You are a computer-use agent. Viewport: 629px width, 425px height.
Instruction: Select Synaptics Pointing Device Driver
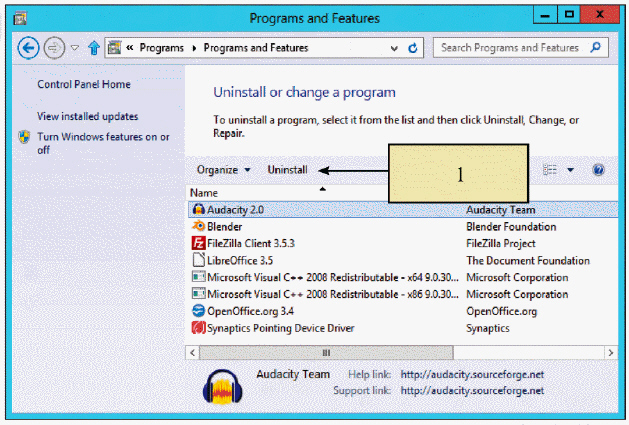pyautogui.click(x=281, y=328)
